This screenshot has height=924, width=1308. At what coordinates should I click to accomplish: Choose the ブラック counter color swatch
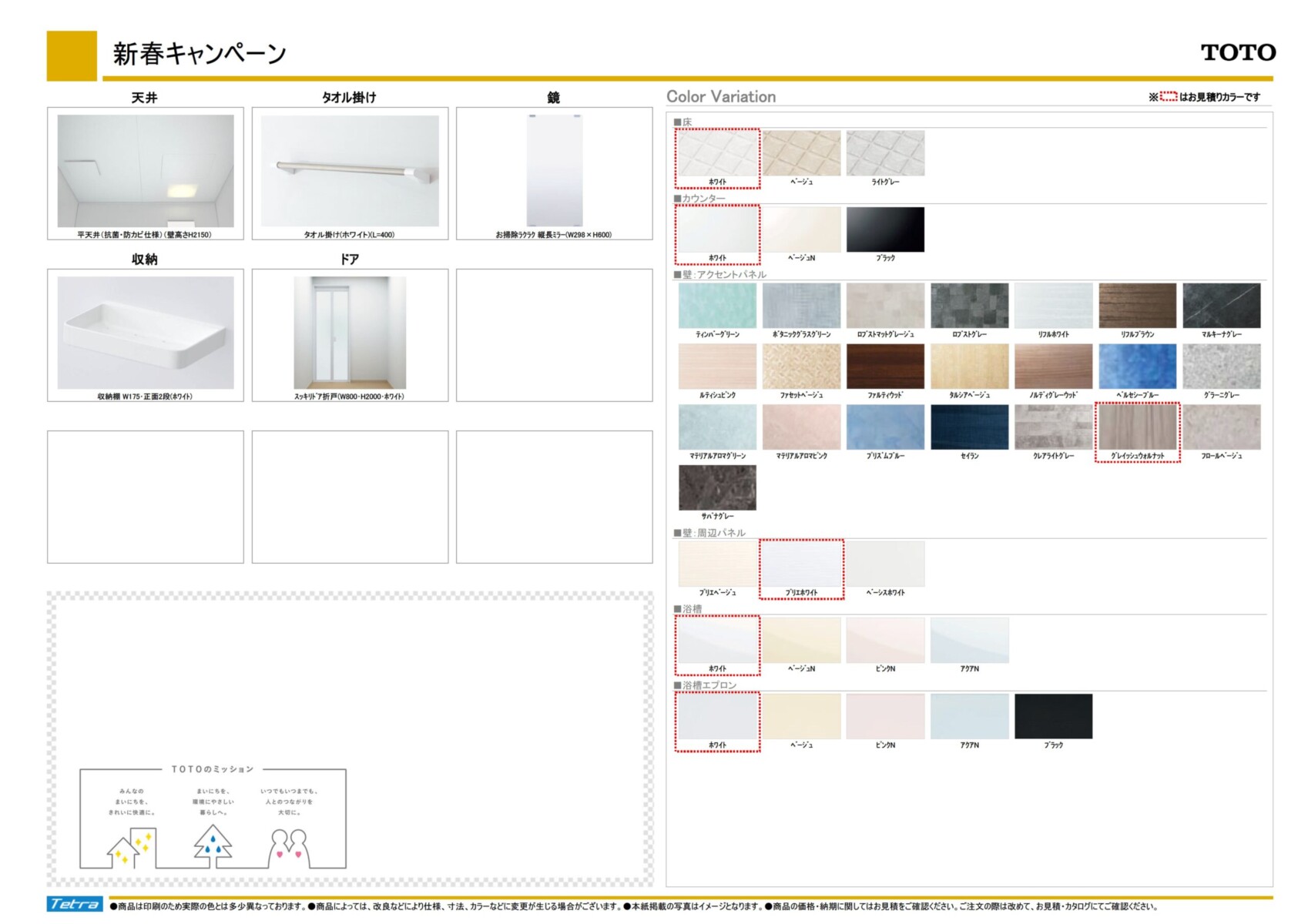click(885, 229)
